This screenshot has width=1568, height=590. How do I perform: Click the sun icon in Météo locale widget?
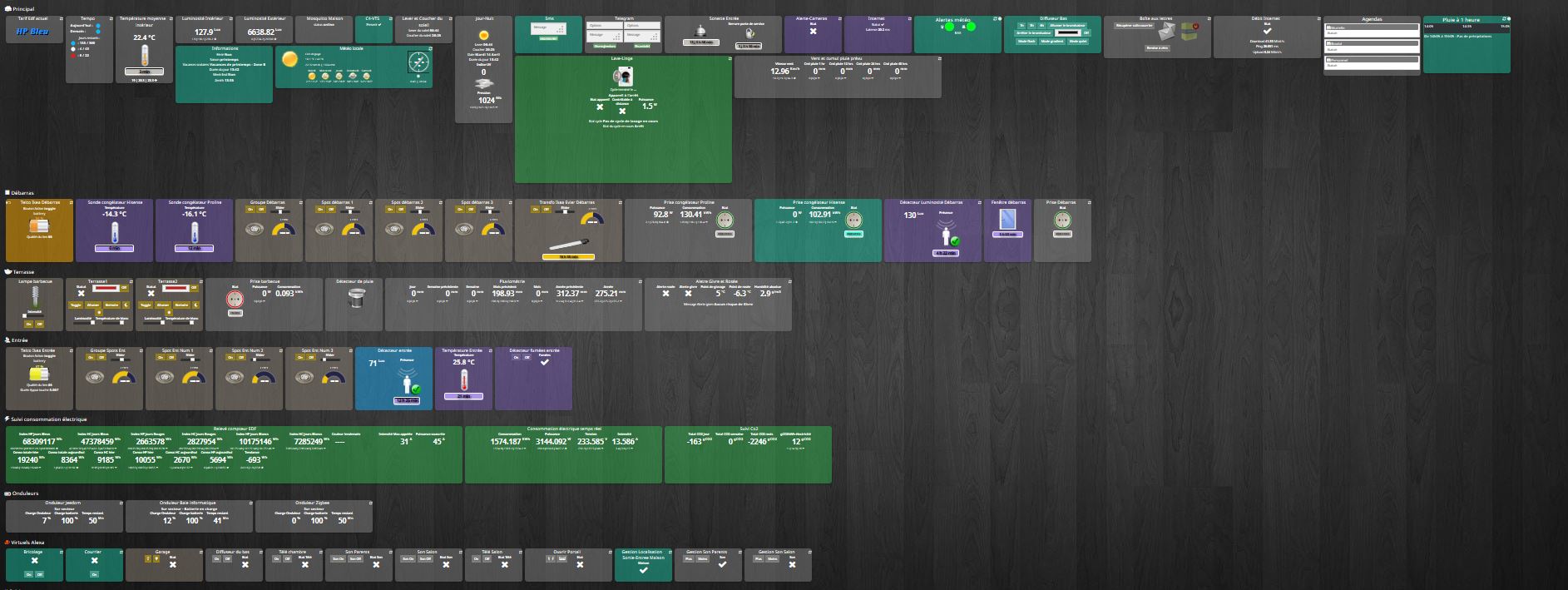pyautogui.click(x=289, y=59)
